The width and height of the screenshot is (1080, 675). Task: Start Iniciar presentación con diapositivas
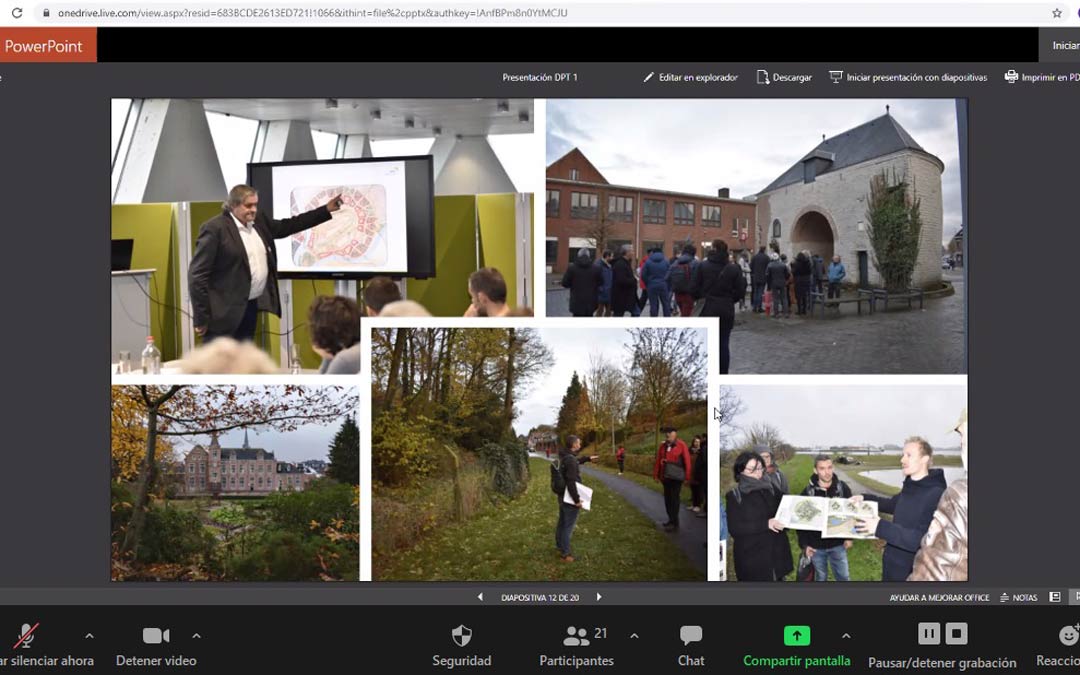[916, 77]
